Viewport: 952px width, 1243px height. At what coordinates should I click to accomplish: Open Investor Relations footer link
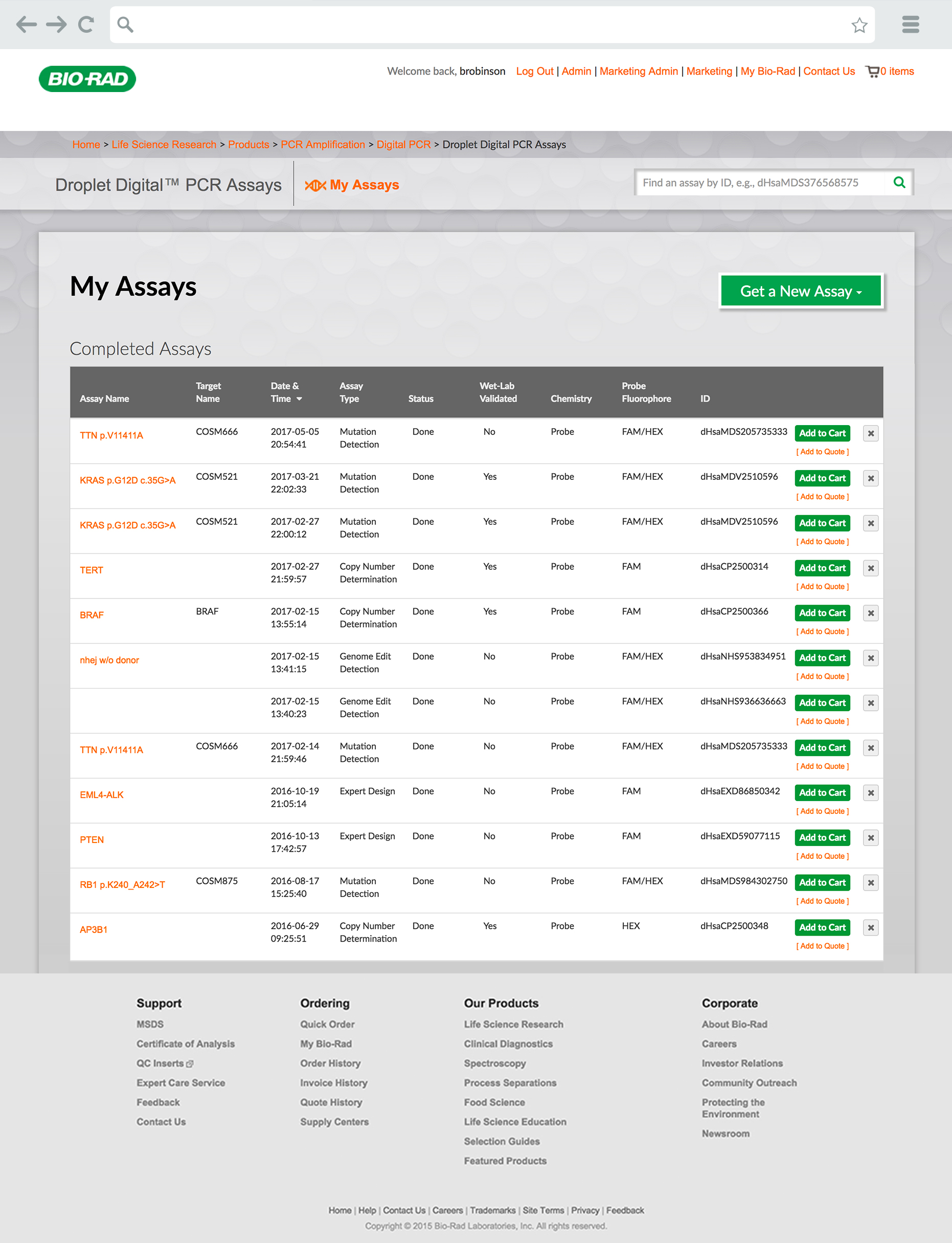(x=742, y=1063)
